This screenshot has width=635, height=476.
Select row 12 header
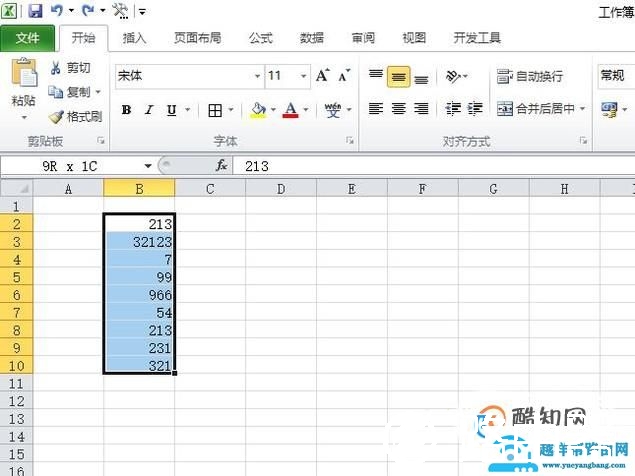16,401
